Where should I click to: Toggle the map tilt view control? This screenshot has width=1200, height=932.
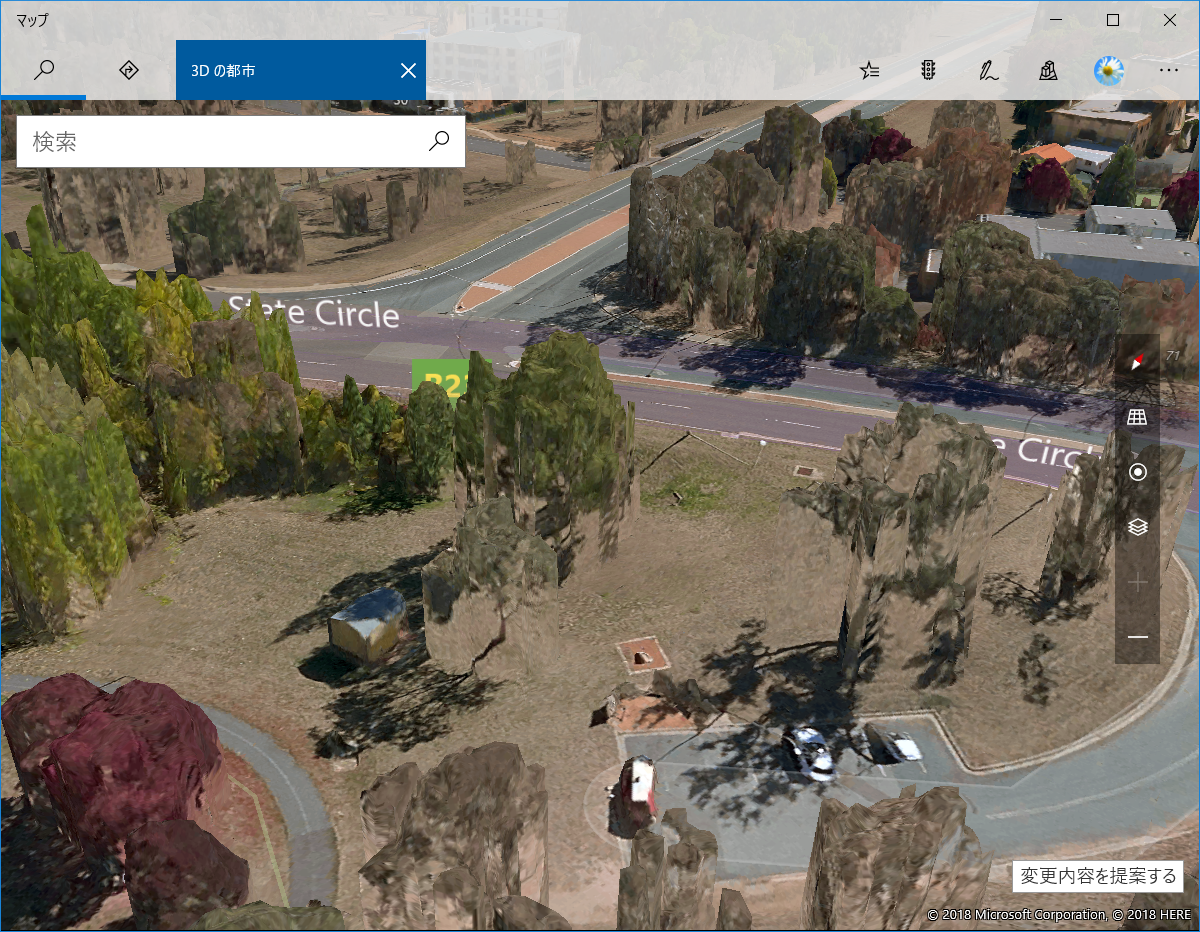(1137, 416)
